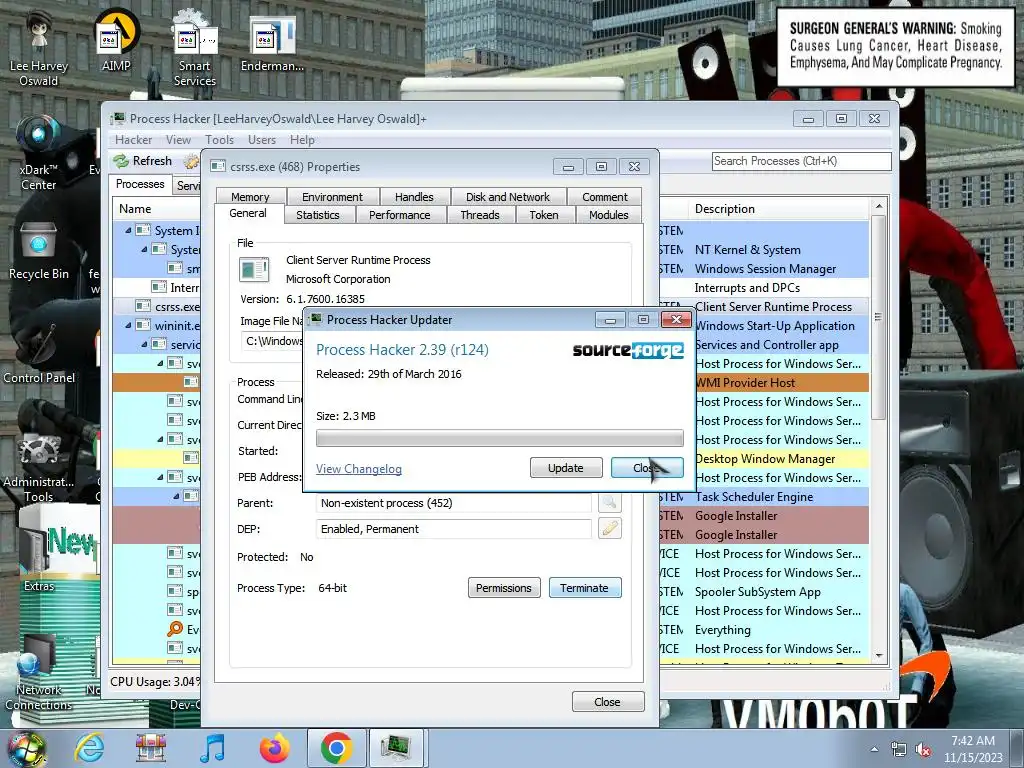Click the updater download progress bar
The height and width of the screenshot is (768, 1024).
coord(500,438)
